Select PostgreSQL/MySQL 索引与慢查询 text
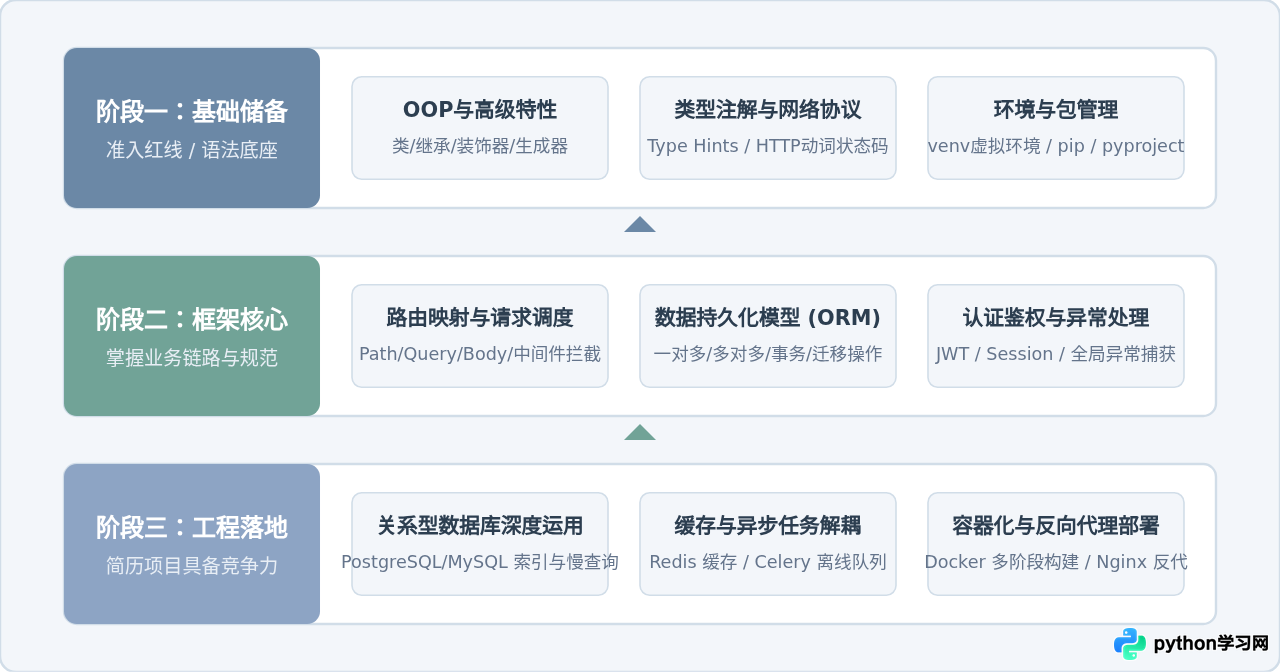Image resolution: width=1280 pixels, height=672 pixels. pos(480,562)
